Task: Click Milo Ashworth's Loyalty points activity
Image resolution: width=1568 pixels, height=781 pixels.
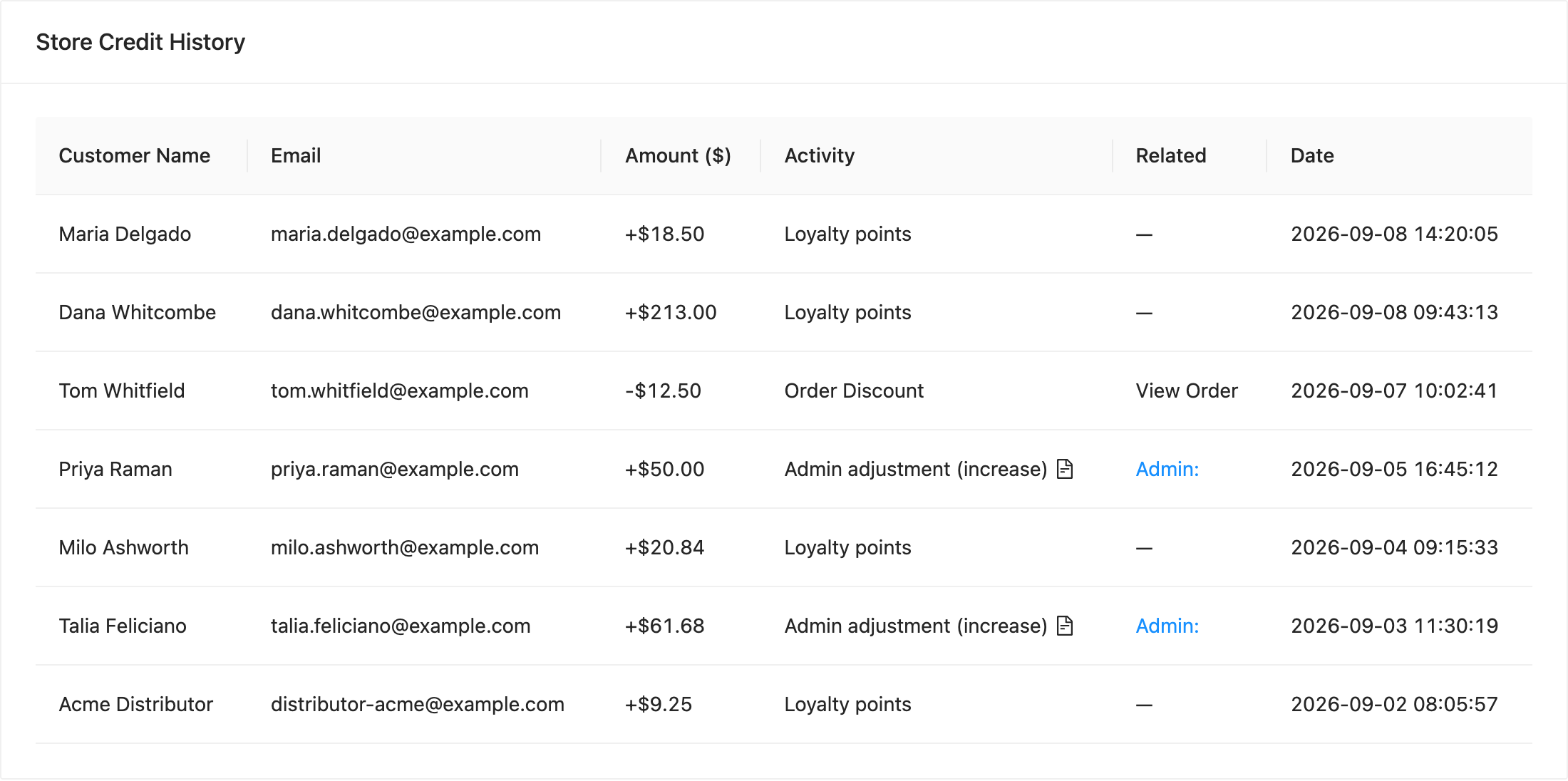Action: click(847, 547)
